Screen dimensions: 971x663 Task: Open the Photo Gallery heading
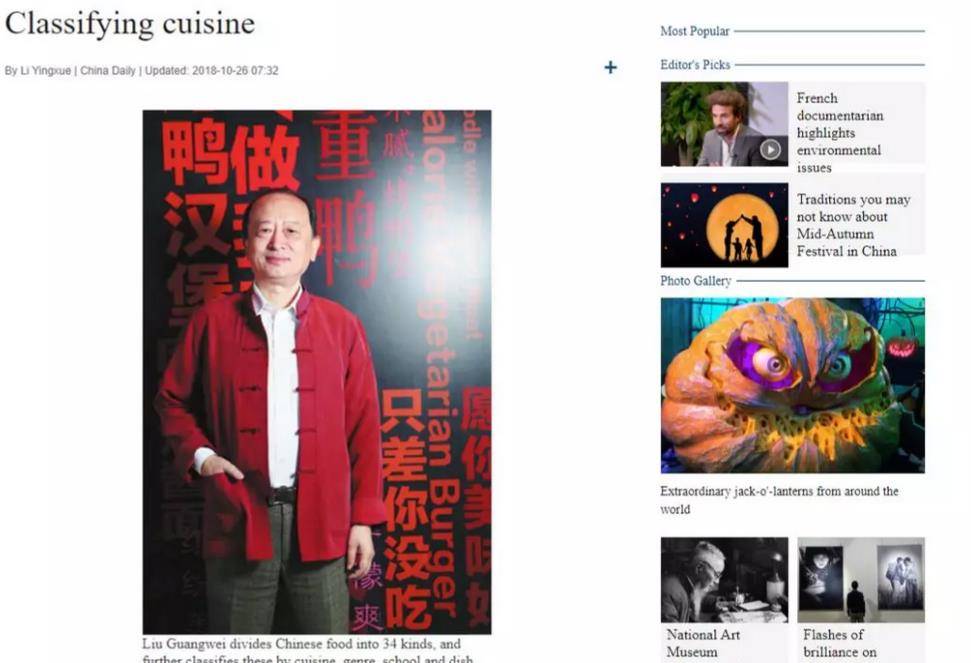pyautogui.click(x=695, y=280)
